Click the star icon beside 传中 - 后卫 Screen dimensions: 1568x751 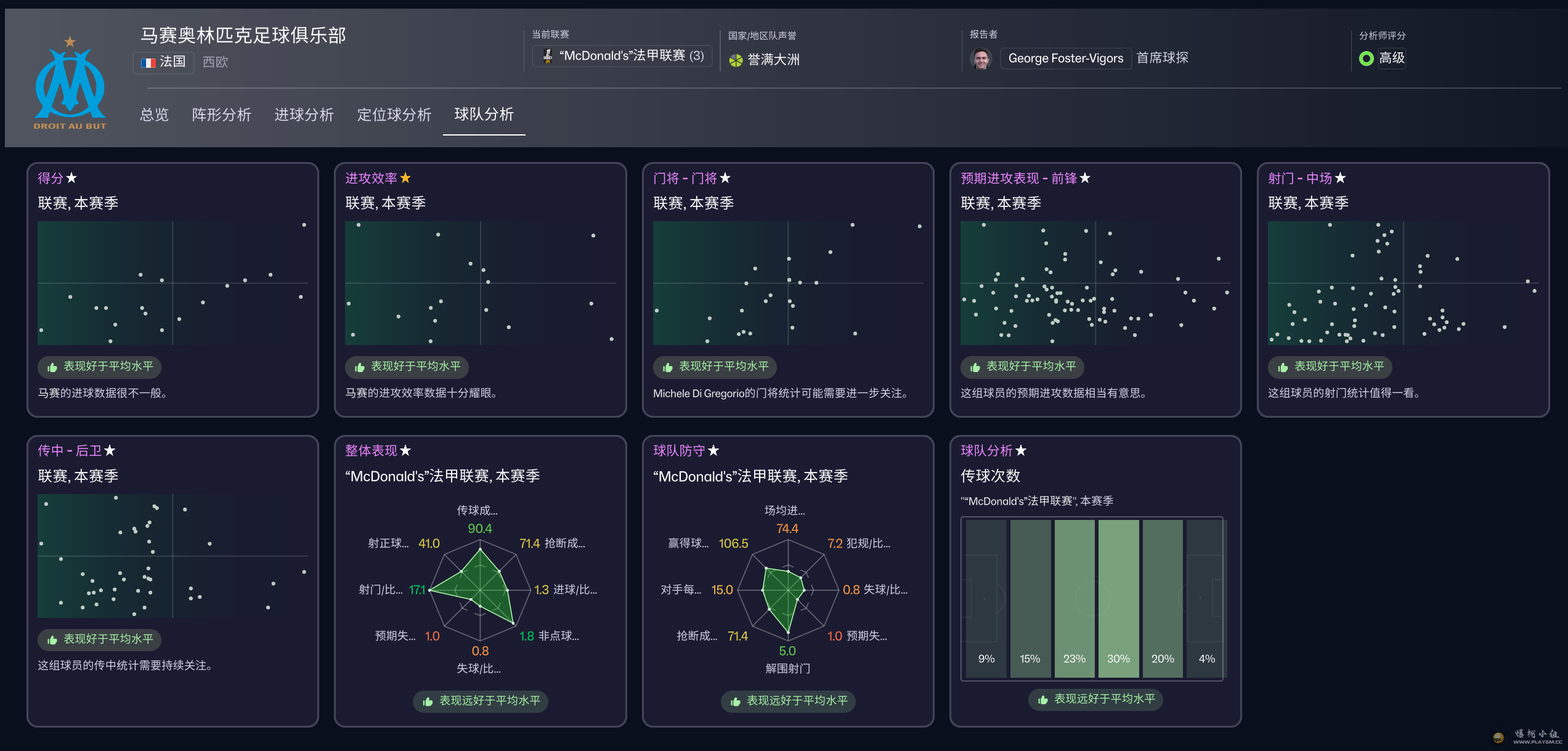click(110, 450)
